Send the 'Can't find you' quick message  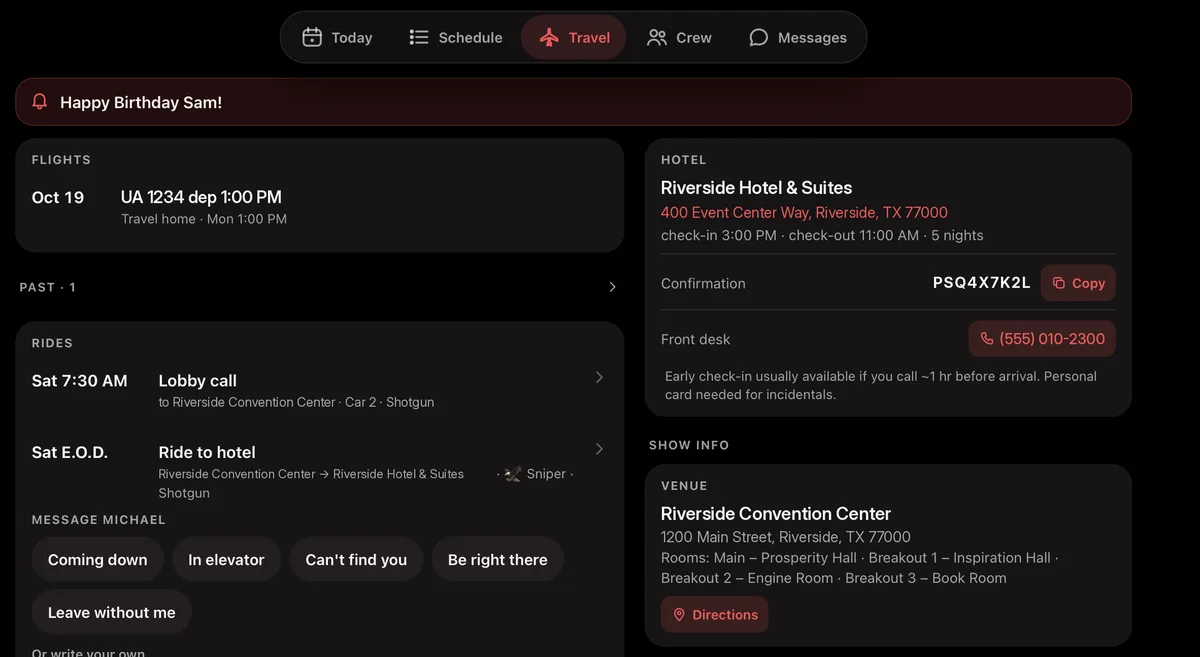(x=356, y=560)
